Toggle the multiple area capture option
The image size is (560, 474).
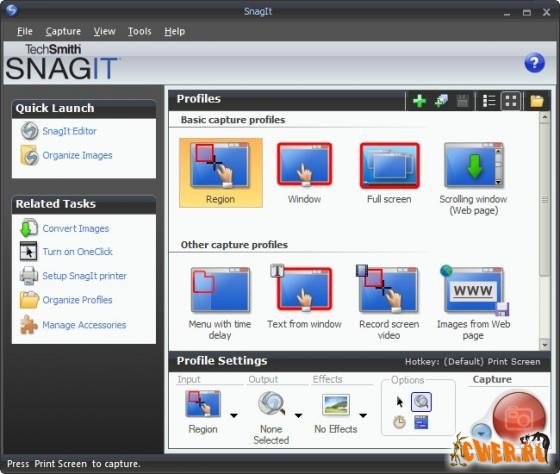coord(421,422)
